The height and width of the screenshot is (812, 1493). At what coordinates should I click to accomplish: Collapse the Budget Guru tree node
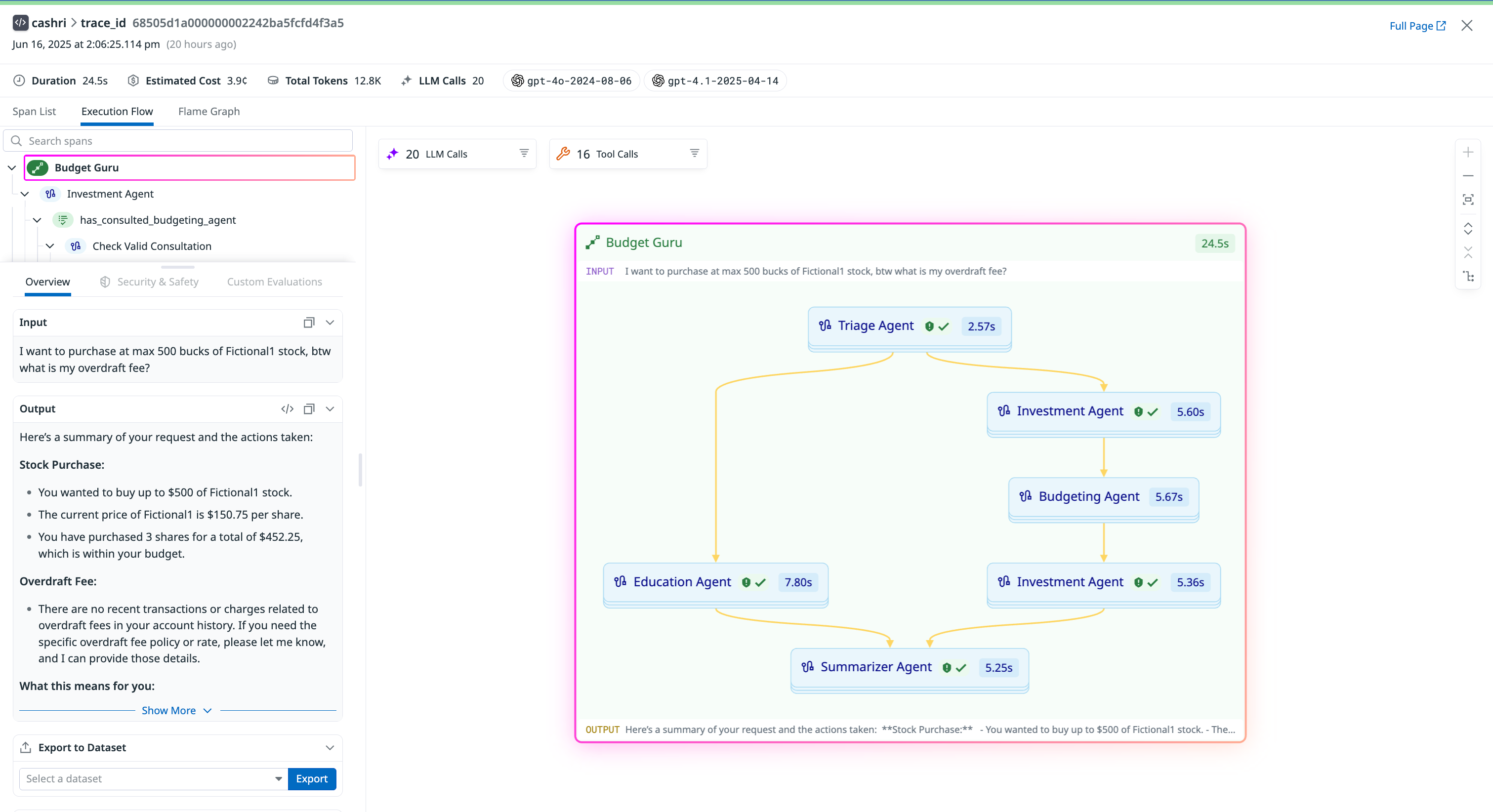click(x=11, y=168)
